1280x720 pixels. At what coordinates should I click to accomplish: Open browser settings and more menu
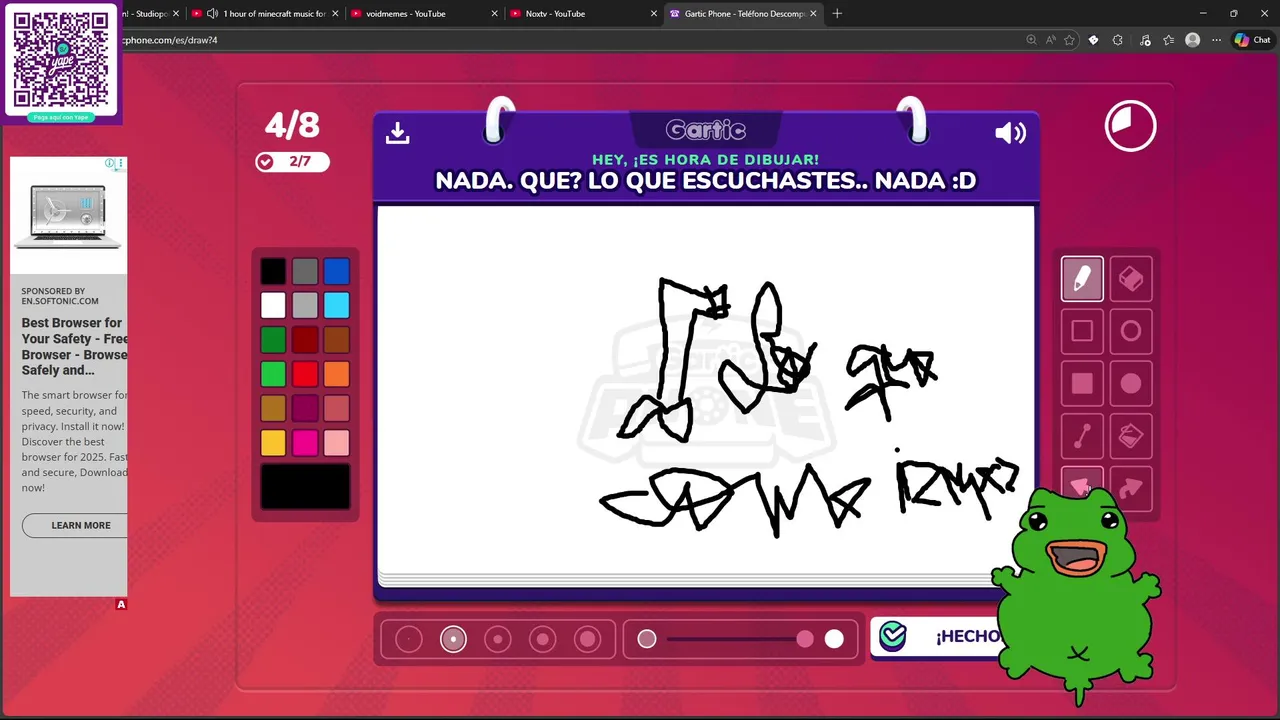click(x=1216, y=40)
